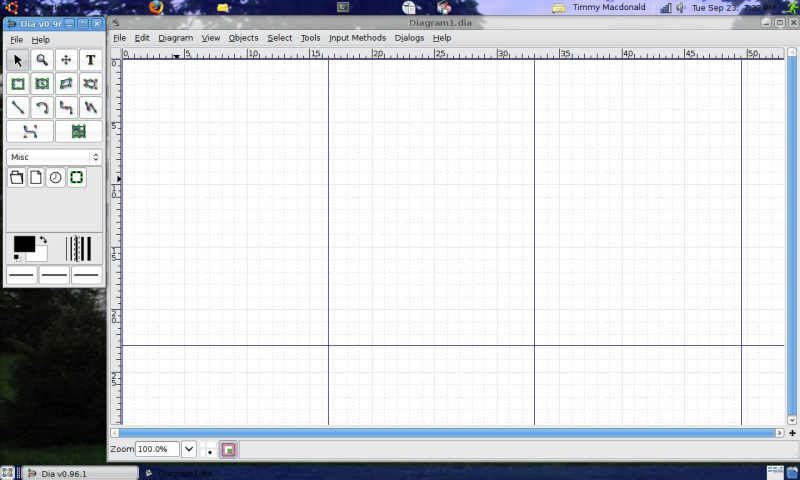Pick the Scroll diagram tool
Image resolution: width=800 pixels, height=480 pixels.
pyautogui.click(x=66, y=61)
